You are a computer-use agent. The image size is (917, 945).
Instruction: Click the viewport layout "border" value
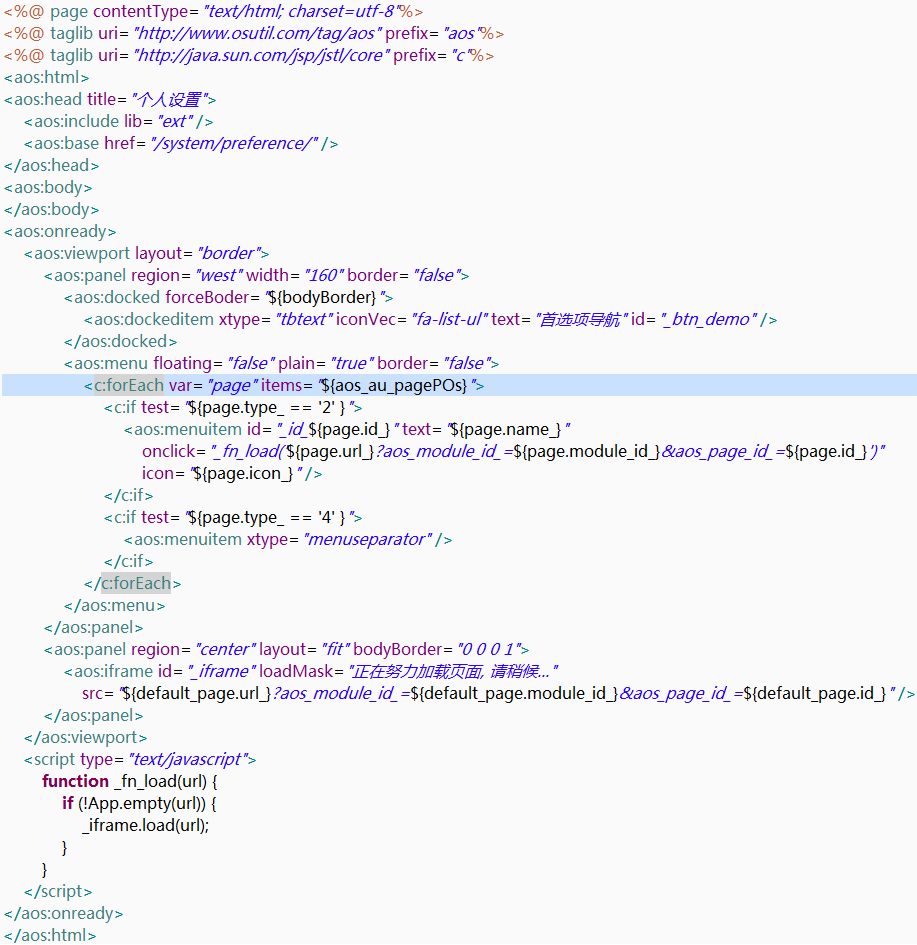(x=230, y=254)
